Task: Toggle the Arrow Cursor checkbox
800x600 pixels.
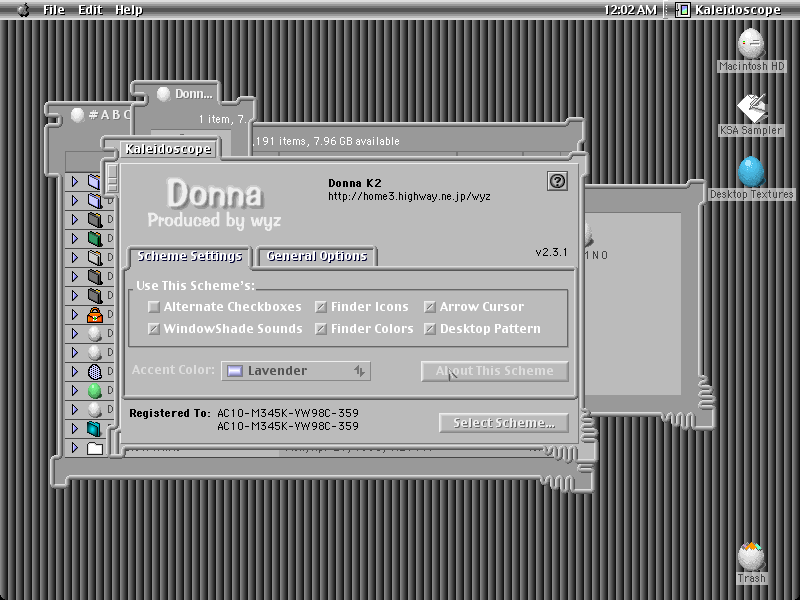Action: 430,307
